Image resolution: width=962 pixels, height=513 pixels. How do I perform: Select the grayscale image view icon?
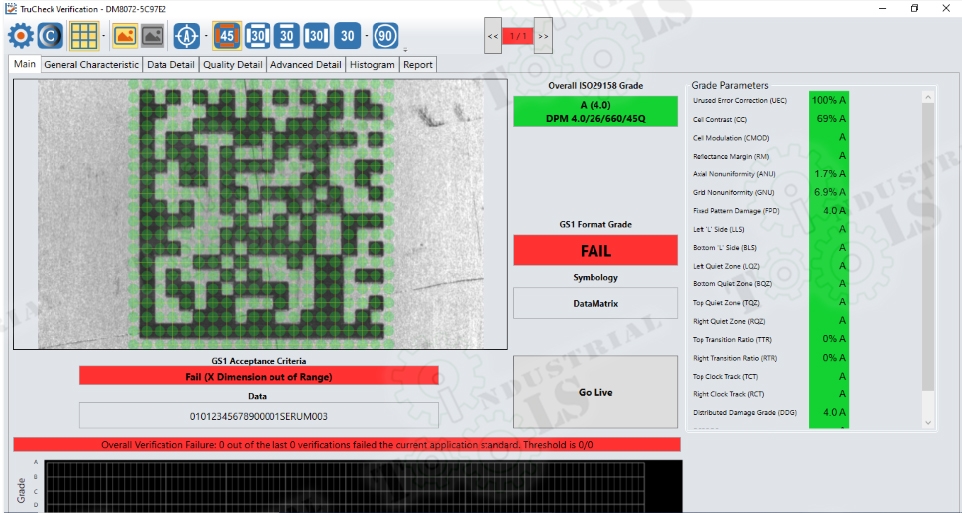point(153,36)
